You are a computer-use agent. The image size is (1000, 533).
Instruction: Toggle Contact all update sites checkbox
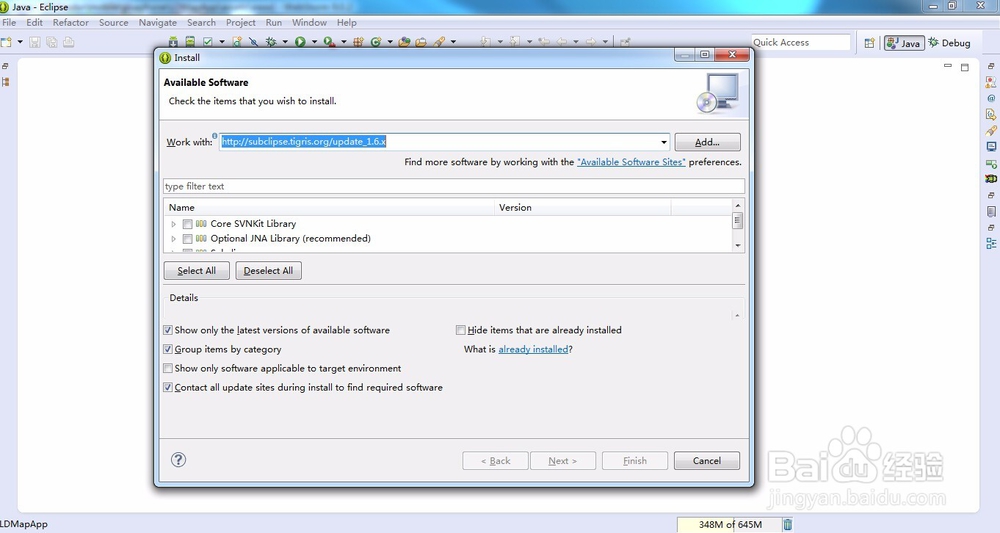click(168, 388)
